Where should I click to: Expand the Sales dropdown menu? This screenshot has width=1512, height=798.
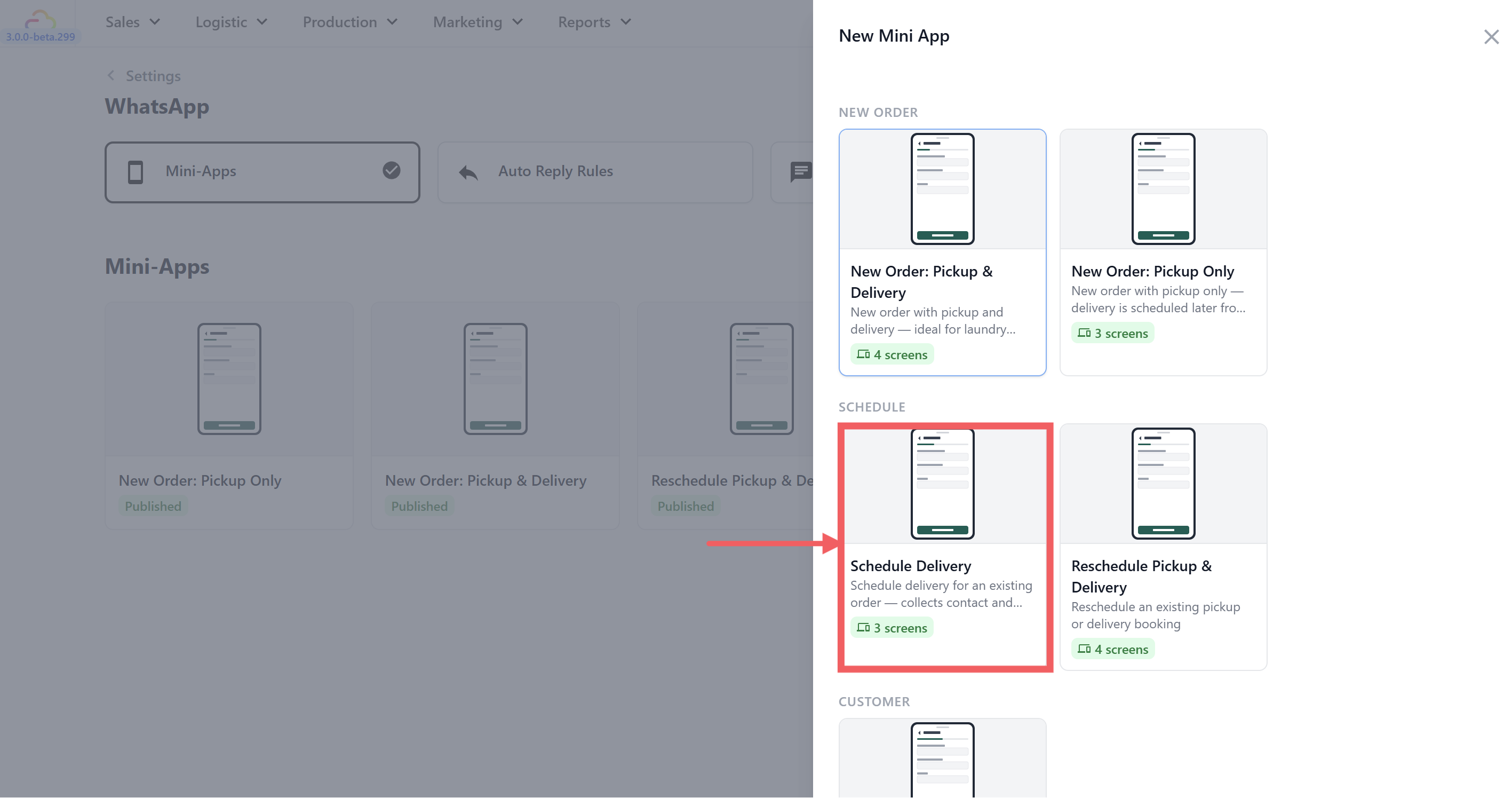pos(133,22)
